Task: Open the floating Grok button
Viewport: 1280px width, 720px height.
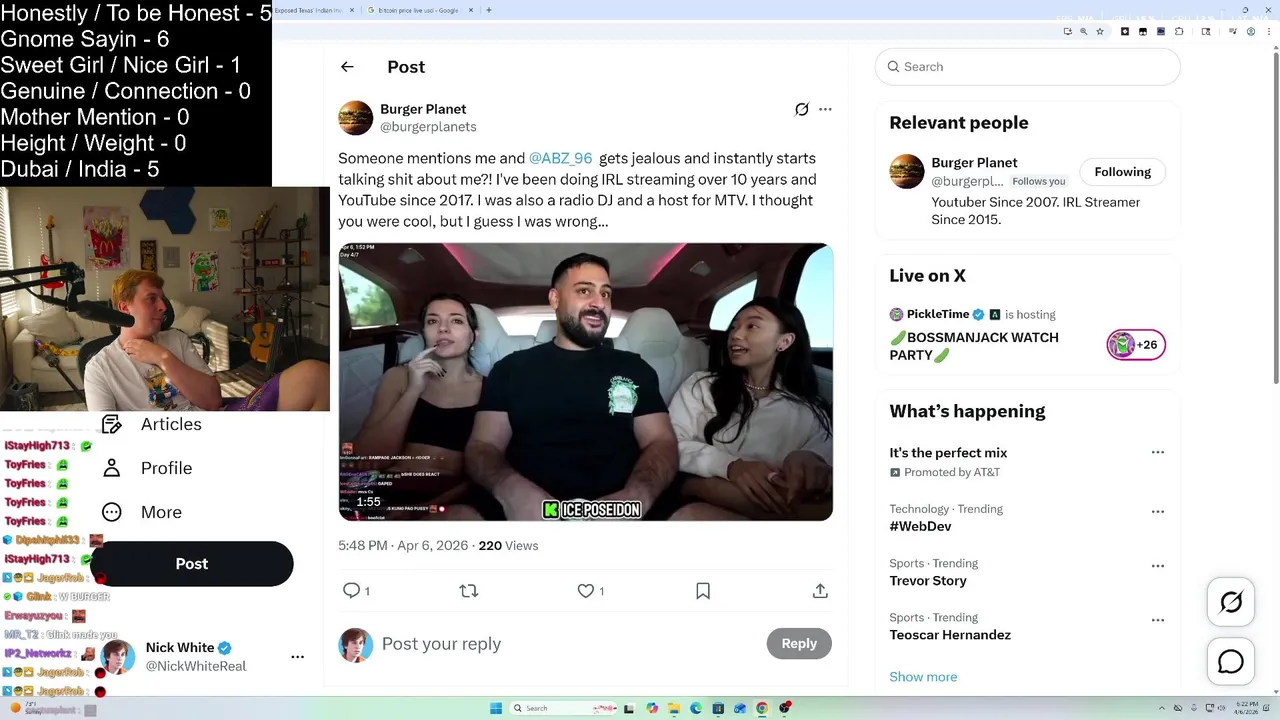Action: (1231, 602)
